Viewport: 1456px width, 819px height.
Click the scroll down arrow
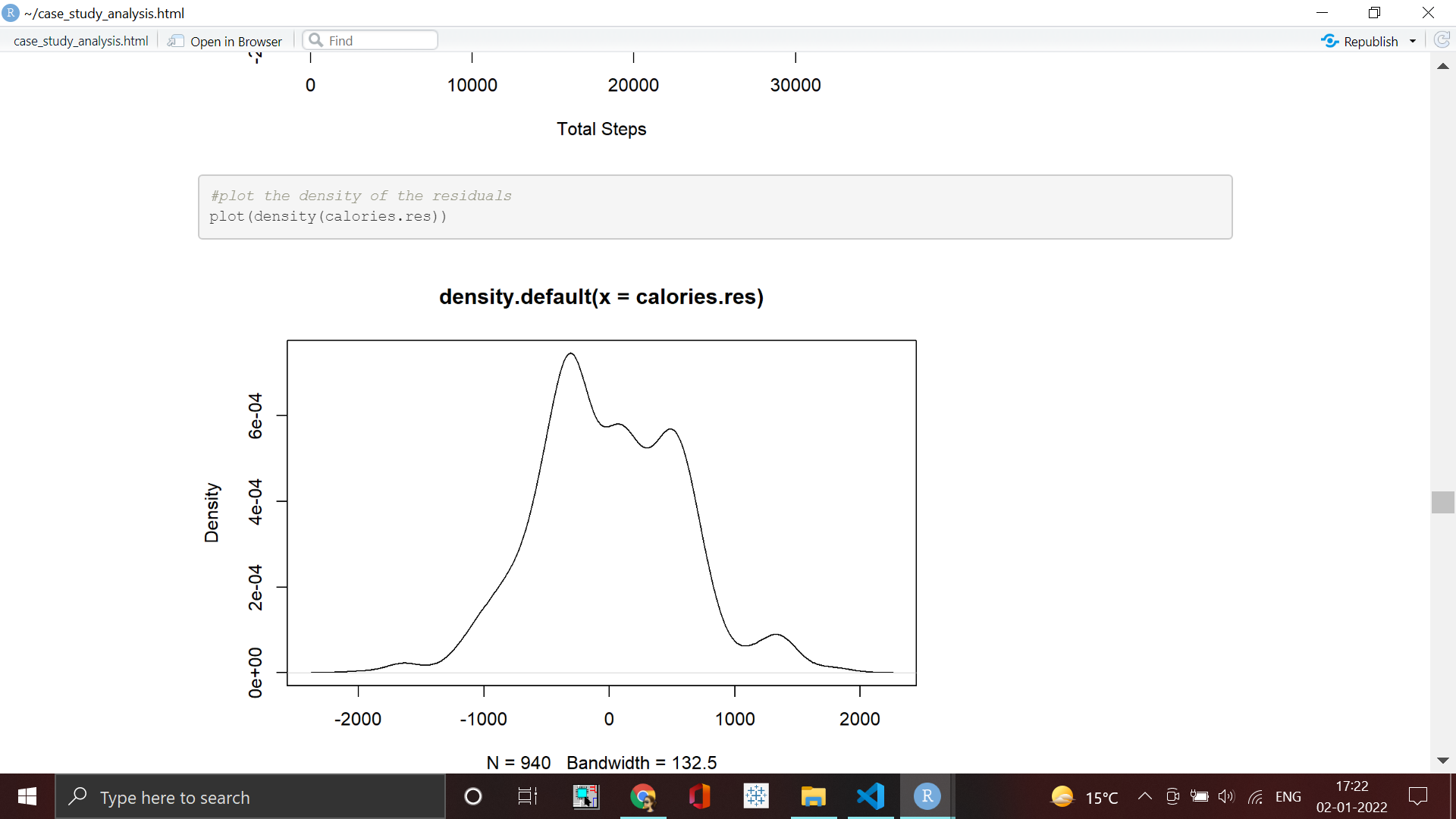pyautogui.click(x=1443, y=761)
